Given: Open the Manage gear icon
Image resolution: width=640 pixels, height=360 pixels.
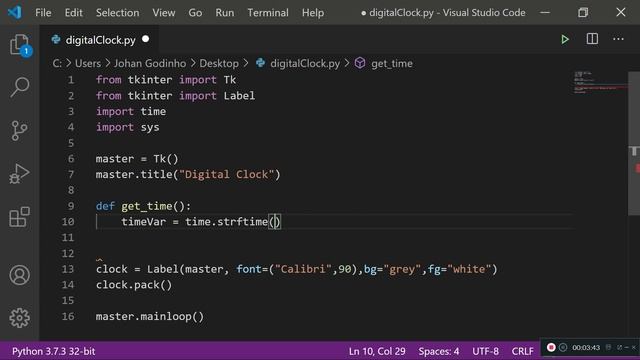Looking at the screenshot, I should pyautogui.click(x=20, y=318).
